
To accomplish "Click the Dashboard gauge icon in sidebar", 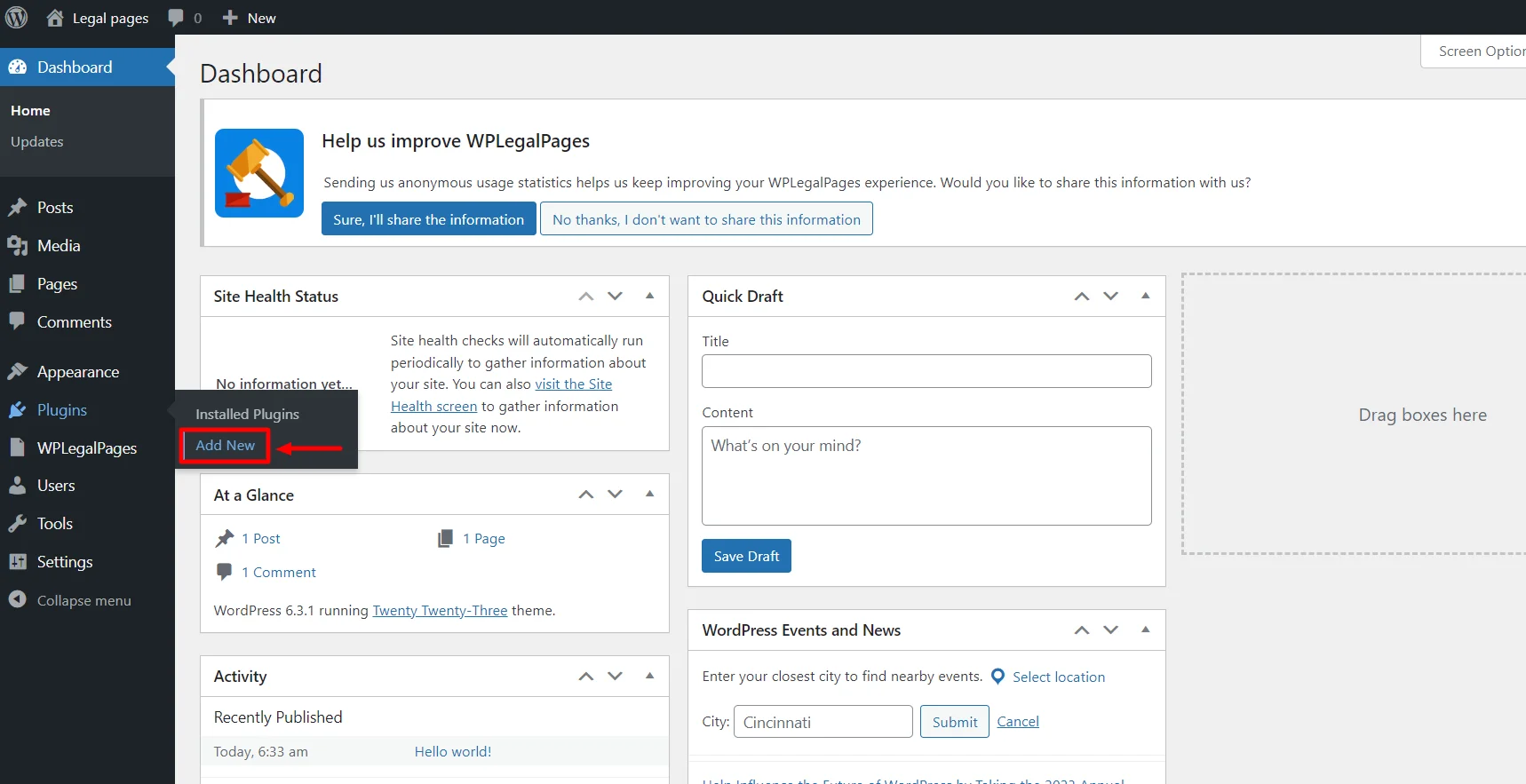I will (18, 67).
